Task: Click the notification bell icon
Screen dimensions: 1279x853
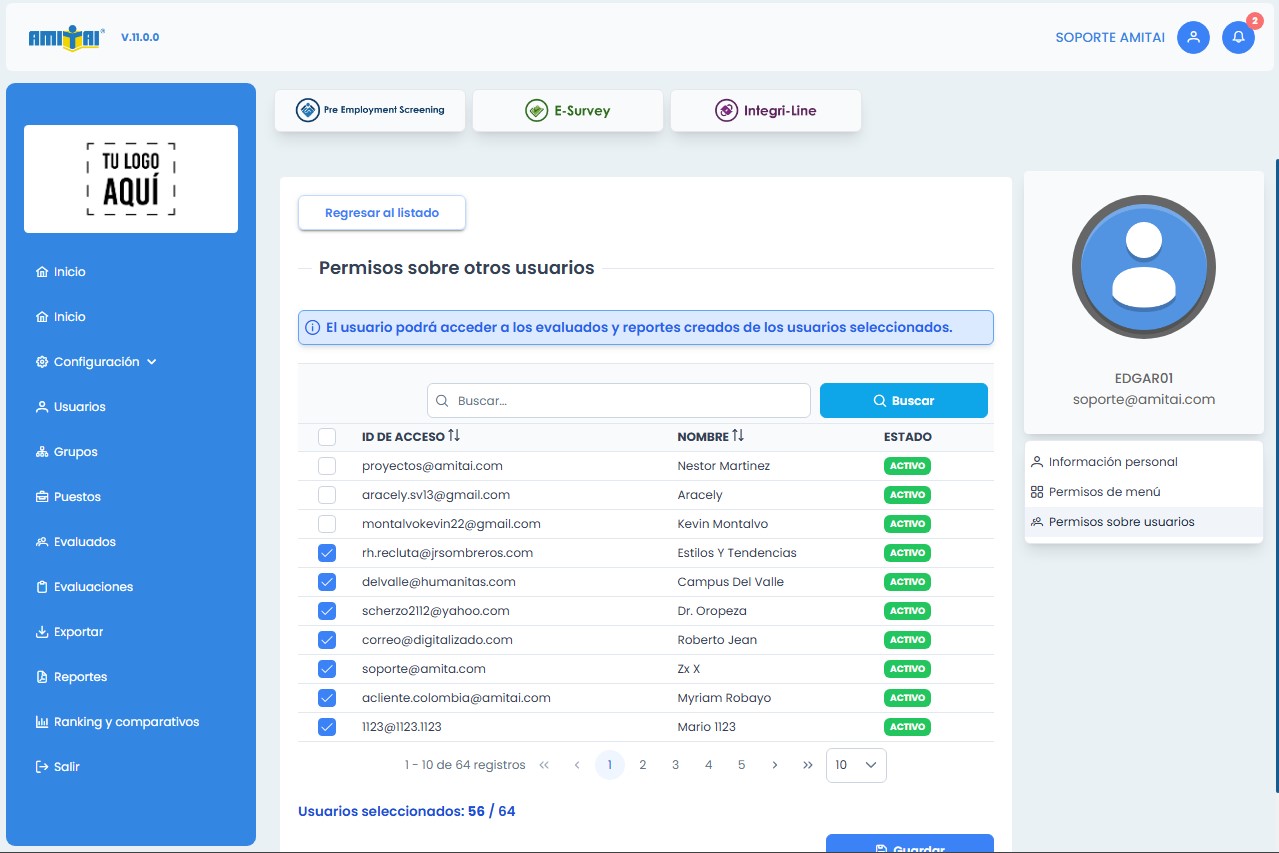Action: 1238,38
